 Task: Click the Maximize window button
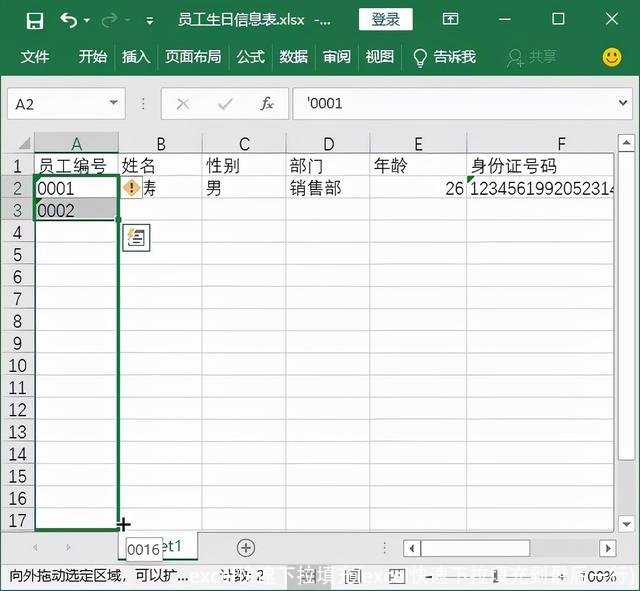[558, 19]
